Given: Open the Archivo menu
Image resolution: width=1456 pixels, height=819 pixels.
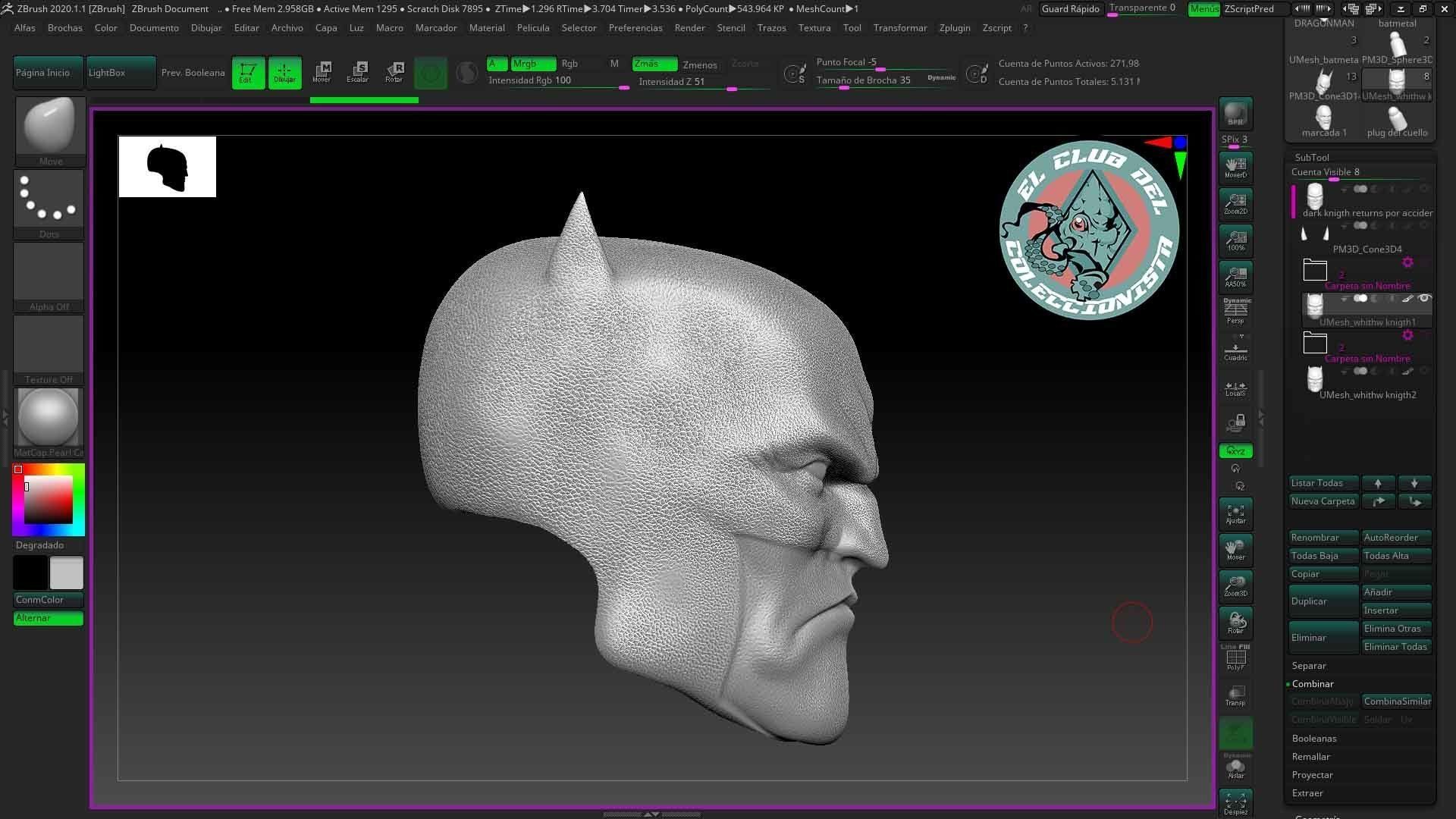Looking at the screenshot, I should point(287,28).
